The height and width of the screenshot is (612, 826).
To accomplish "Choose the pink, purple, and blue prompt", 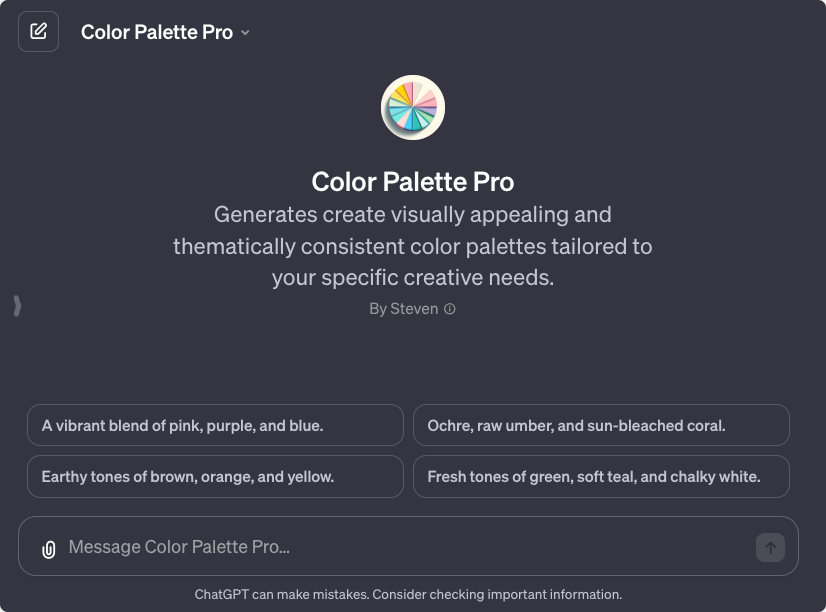I will point(217,425).
